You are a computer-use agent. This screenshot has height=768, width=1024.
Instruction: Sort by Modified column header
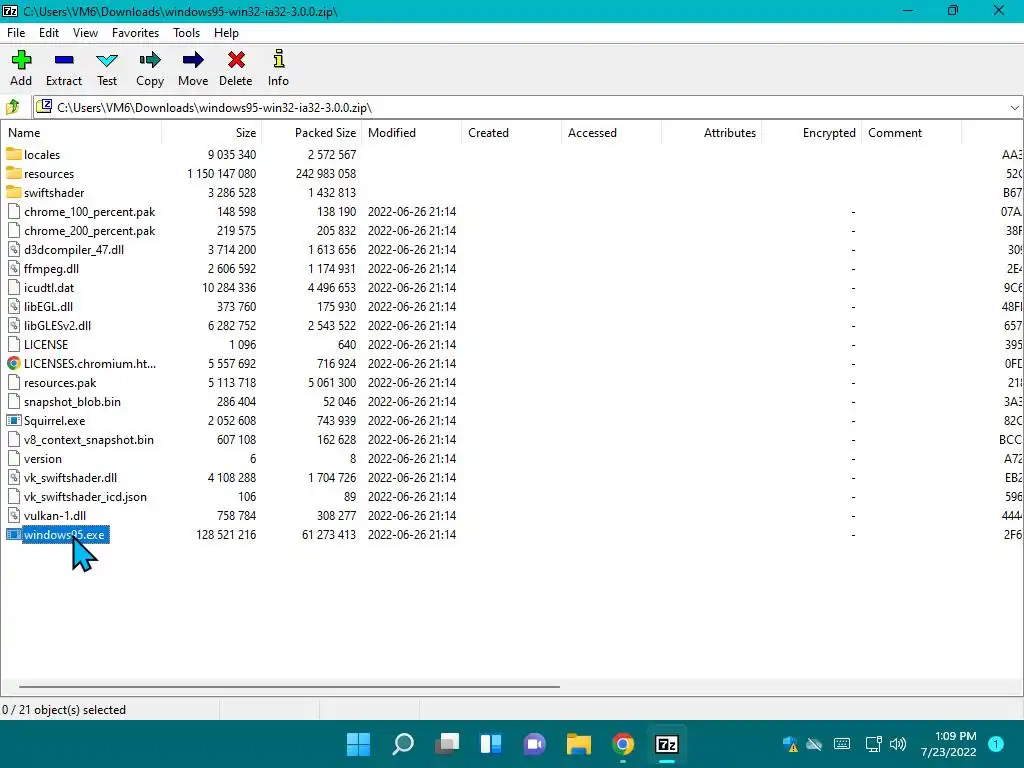point(411,133)
